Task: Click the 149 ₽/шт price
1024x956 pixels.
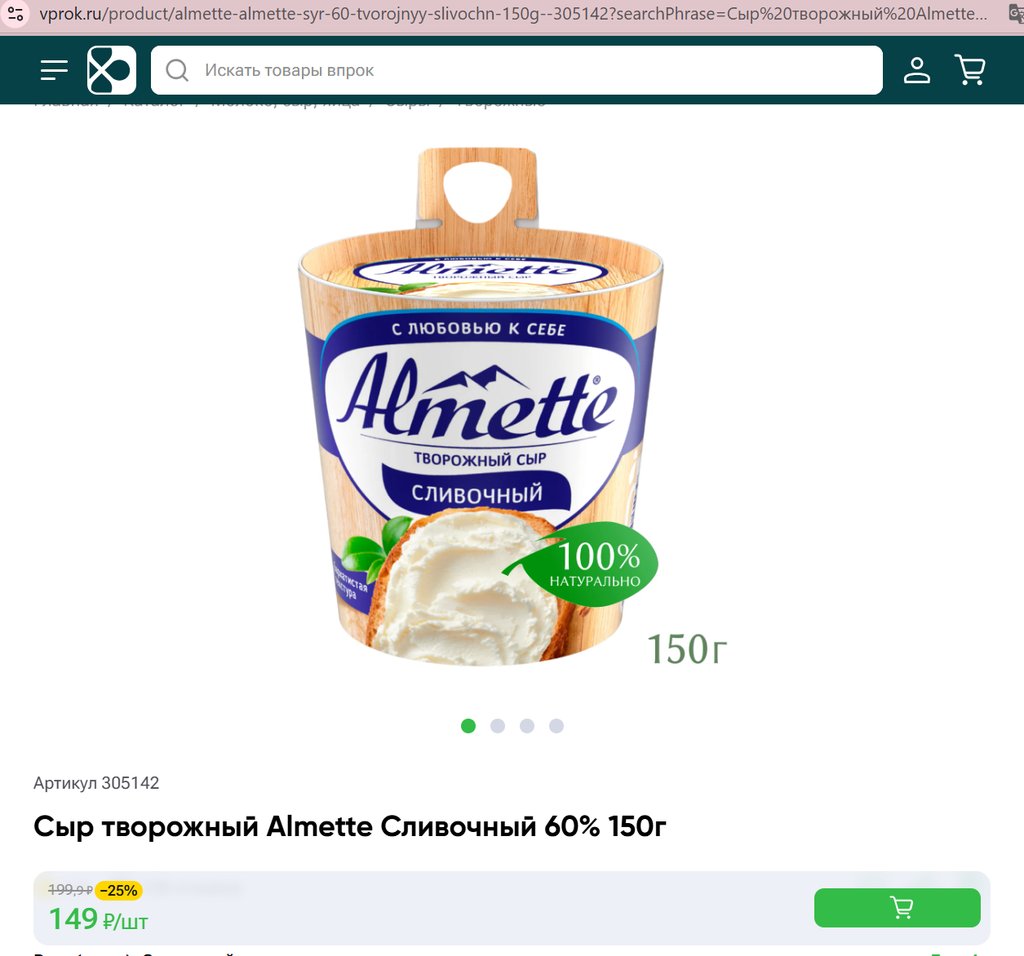Action: point(98,919)
